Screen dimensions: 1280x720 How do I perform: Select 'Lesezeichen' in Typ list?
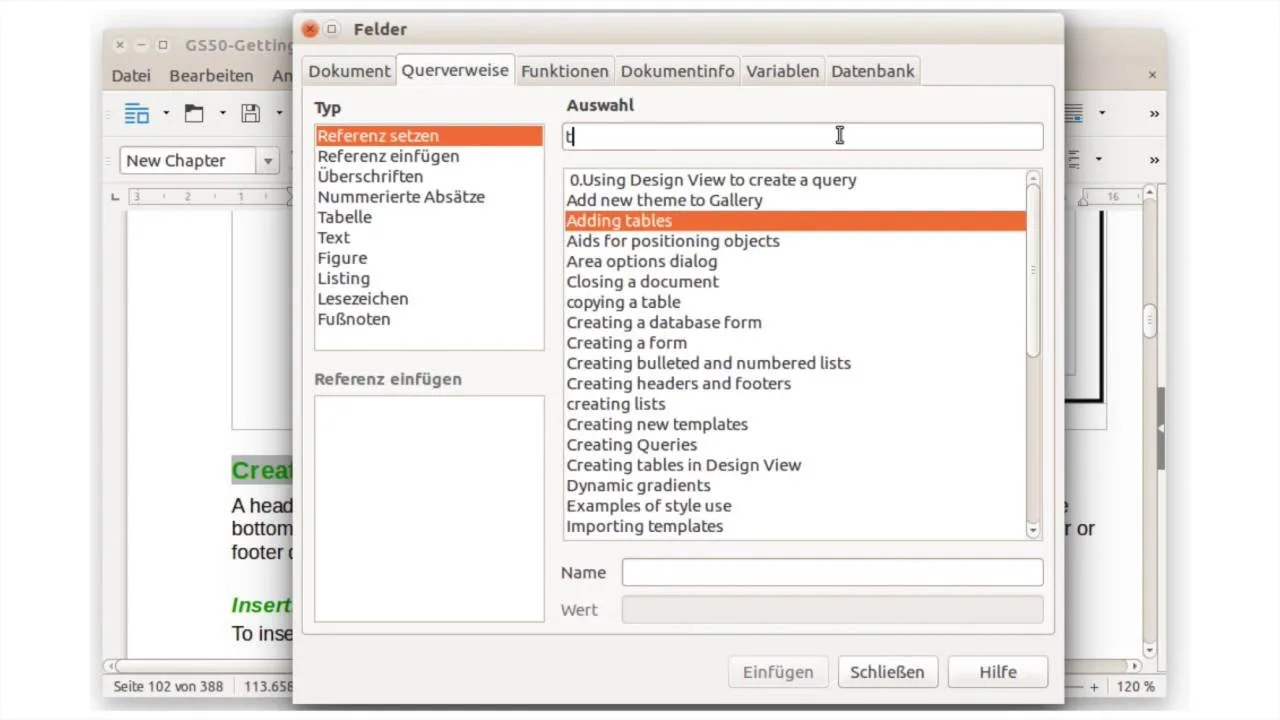point(429,298)
